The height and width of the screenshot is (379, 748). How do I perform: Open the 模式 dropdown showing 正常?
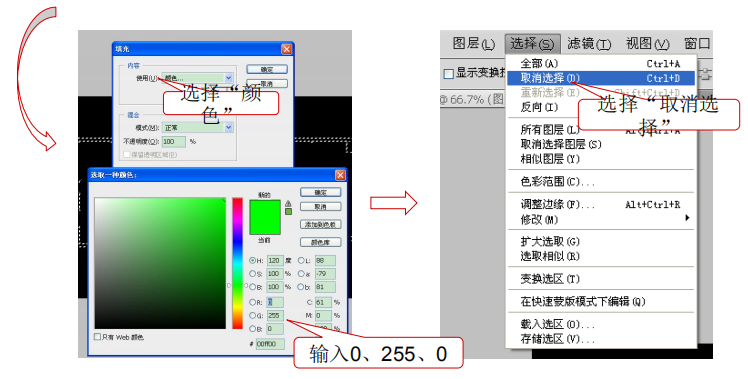(197, 127)
